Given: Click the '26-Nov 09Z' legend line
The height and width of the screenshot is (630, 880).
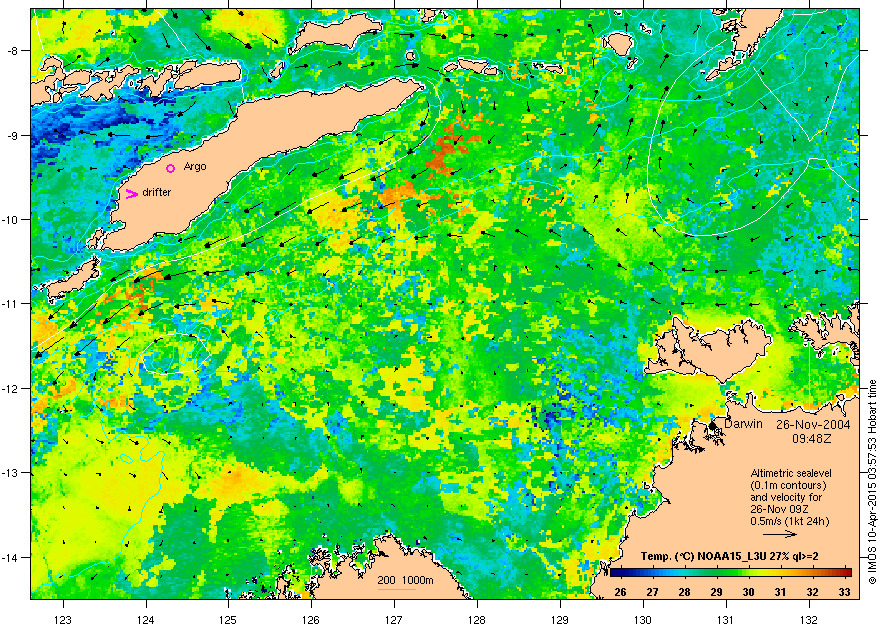Looking at the screenshot, I should pyautogui.click(x=780, y=509).
